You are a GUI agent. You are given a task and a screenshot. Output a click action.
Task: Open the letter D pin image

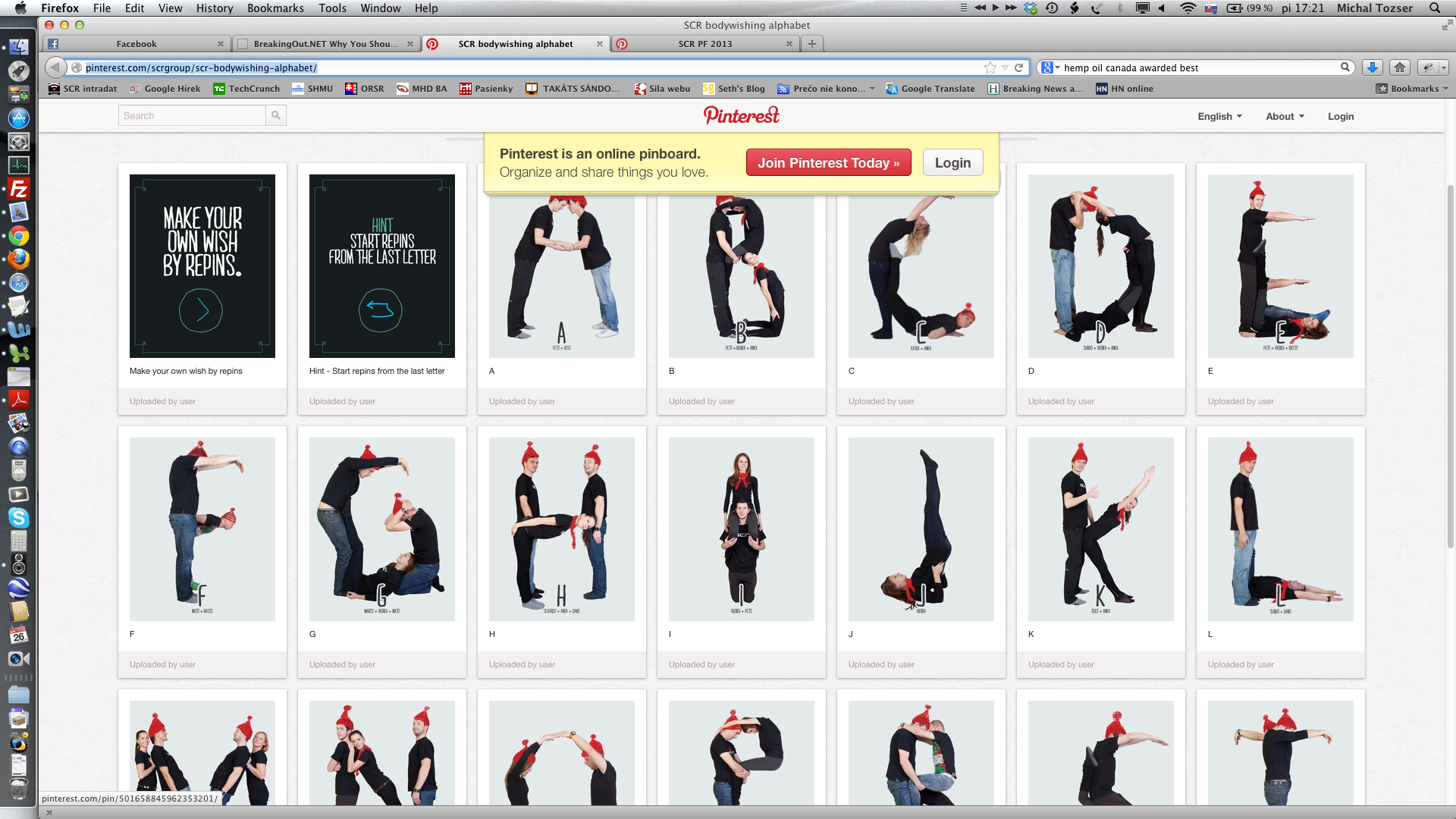coord(1101,266)
